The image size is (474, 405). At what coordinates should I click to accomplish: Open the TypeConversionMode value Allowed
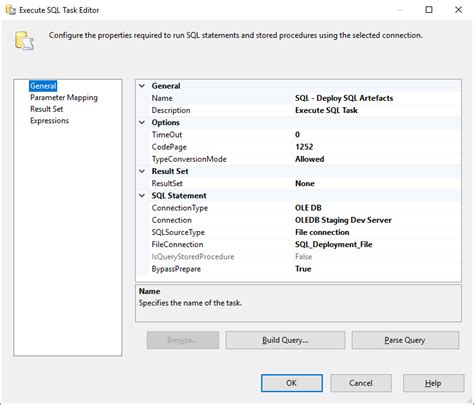tap(309, 159)
